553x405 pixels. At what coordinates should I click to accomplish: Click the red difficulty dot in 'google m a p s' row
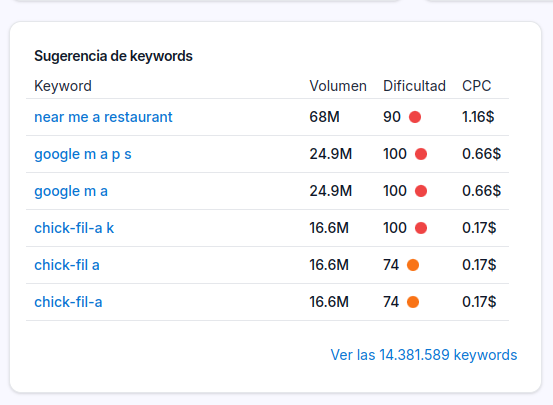click(421, 154)
